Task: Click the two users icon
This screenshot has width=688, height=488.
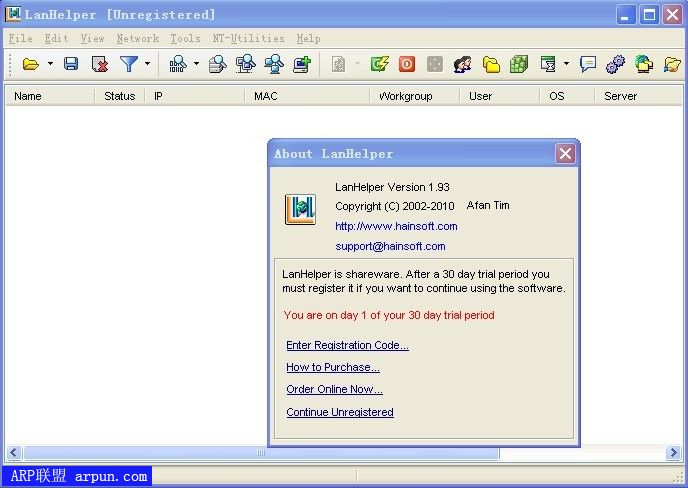Action: [x=462, y=64]
